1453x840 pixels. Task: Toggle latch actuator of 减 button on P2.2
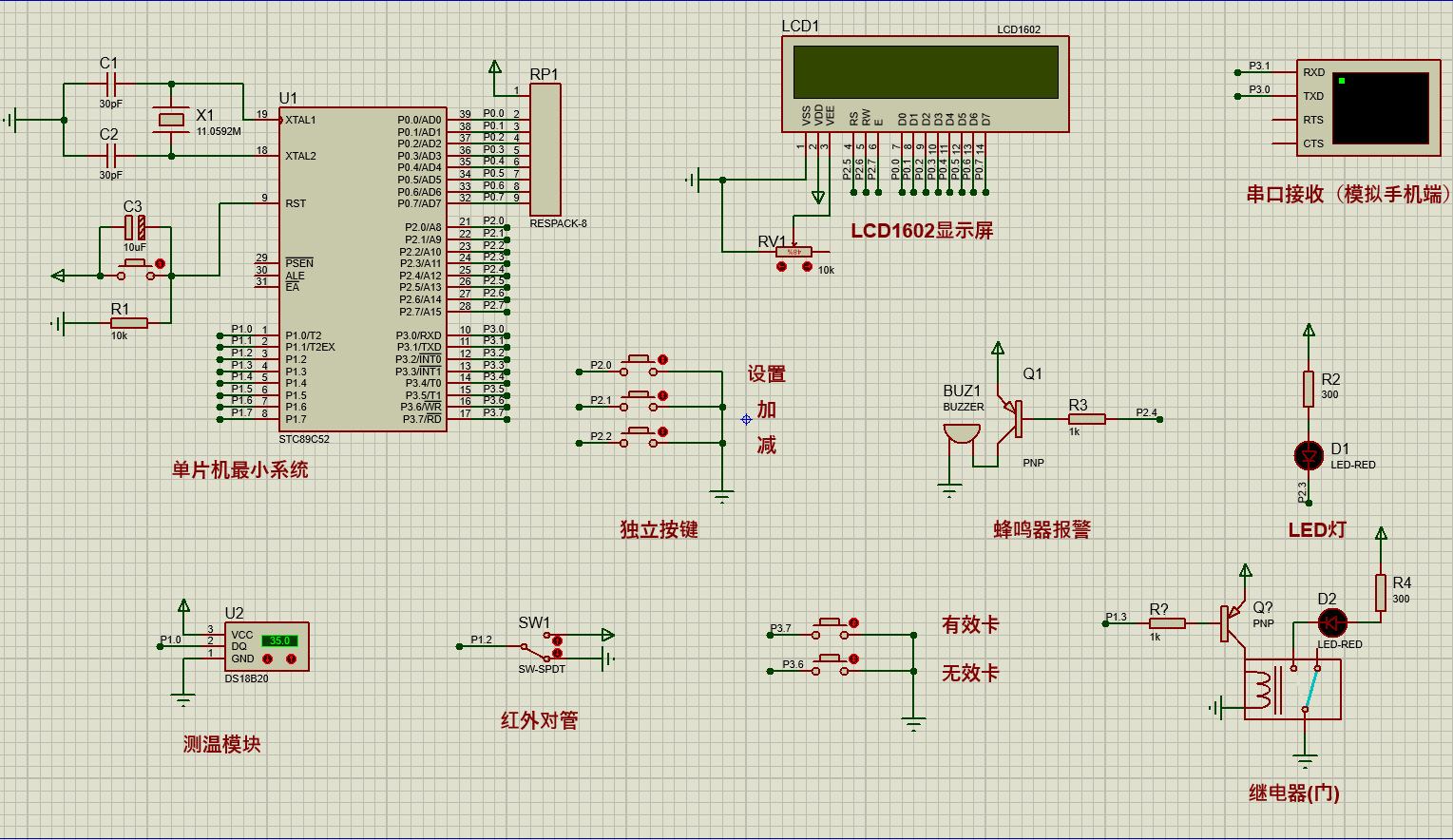[x=662, y=432]
